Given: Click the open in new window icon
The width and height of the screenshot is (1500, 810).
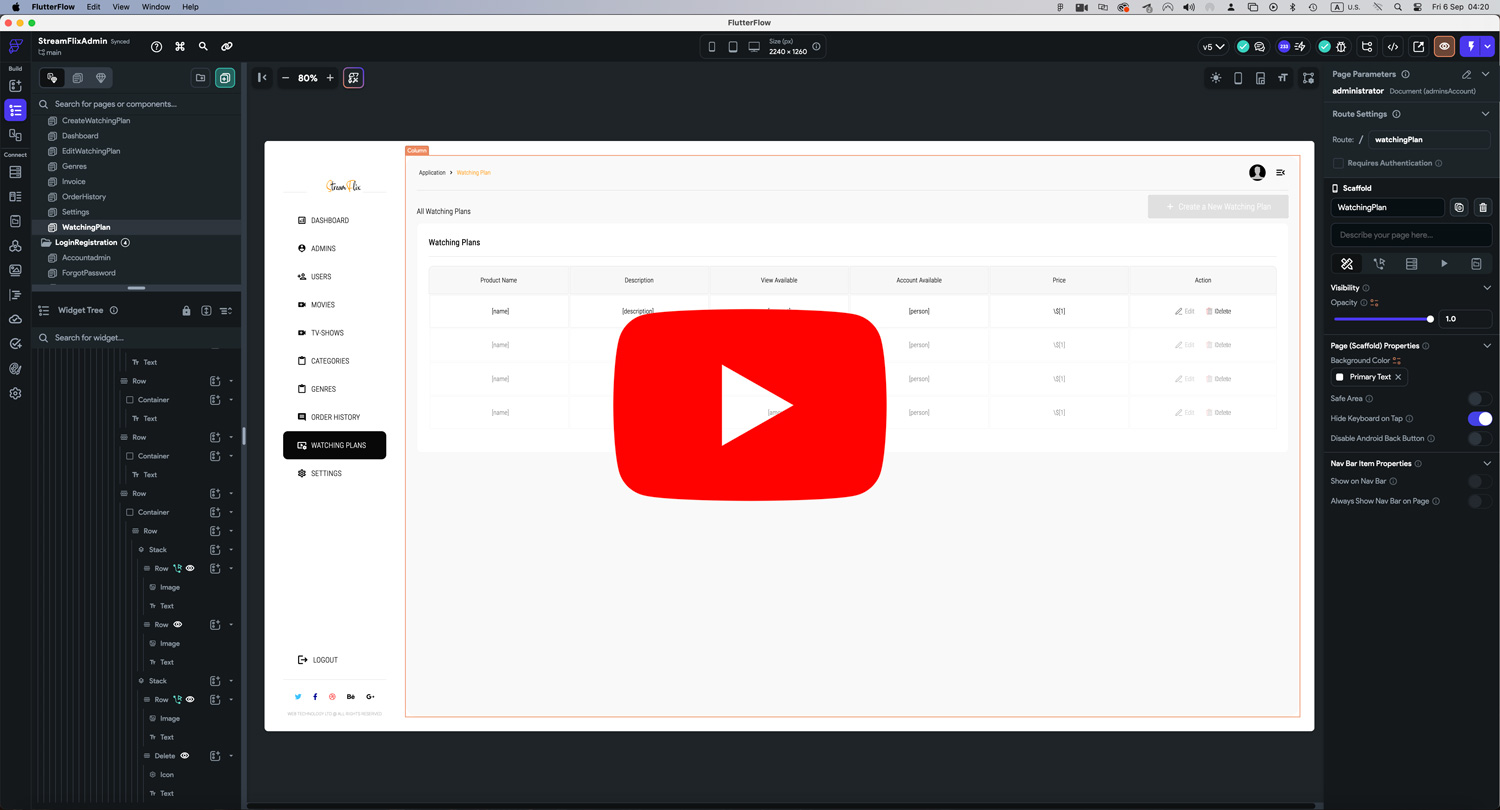Looking at the screenshot, I should [1418, 46].
